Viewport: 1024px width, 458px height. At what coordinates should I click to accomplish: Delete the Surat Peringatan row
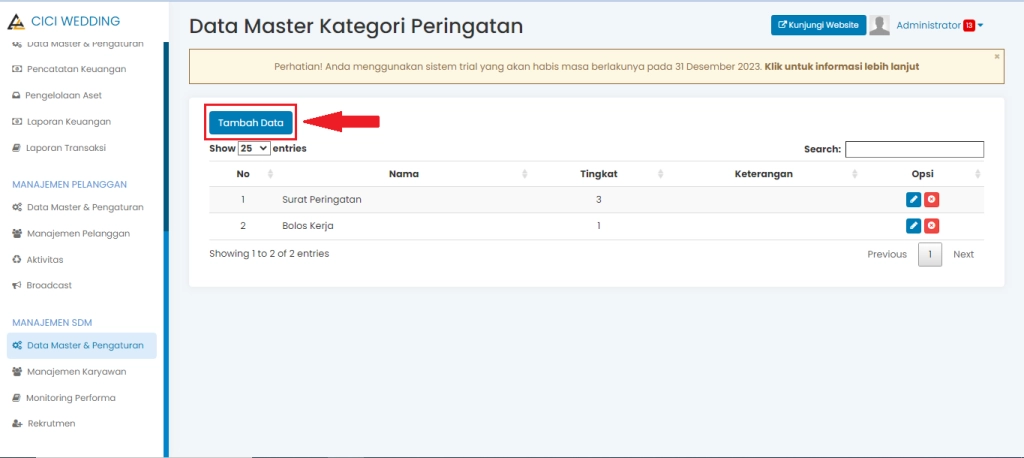tap(932, 200)
